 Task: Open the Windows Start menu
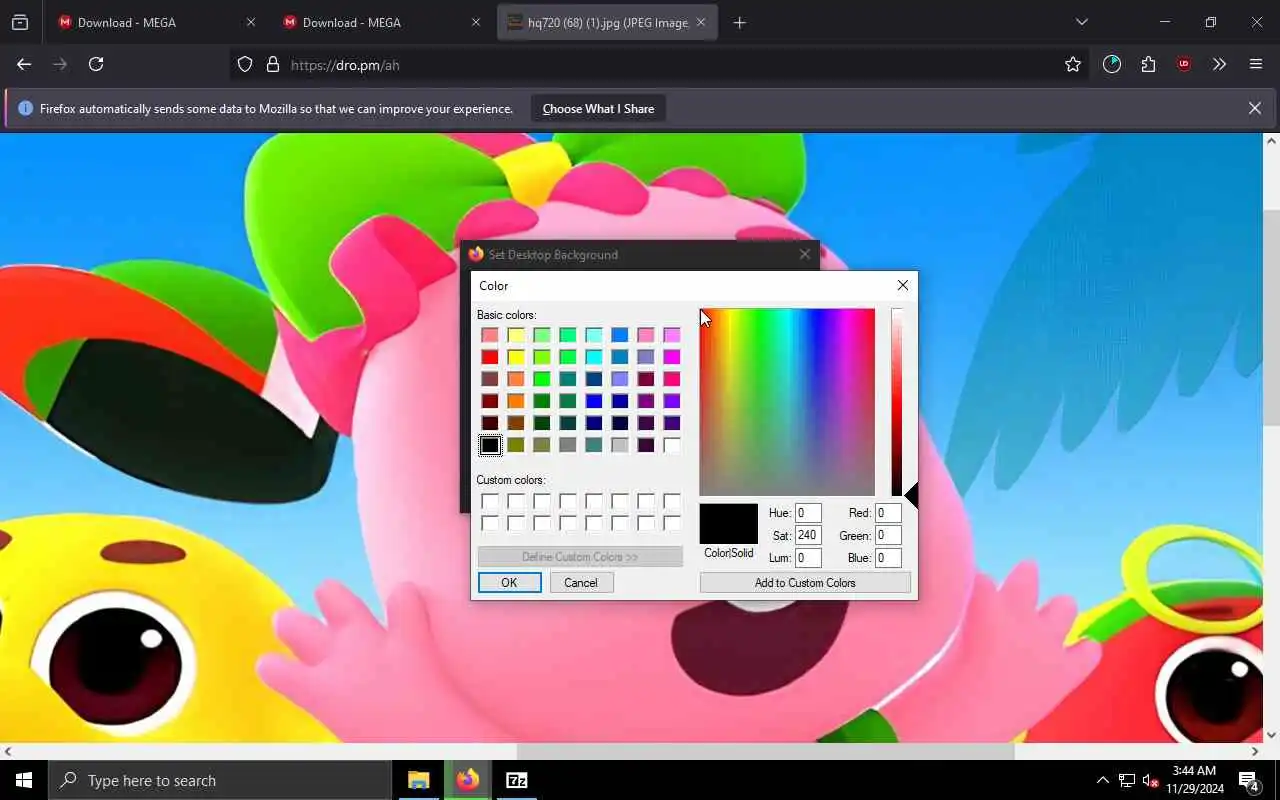(24, 780)
